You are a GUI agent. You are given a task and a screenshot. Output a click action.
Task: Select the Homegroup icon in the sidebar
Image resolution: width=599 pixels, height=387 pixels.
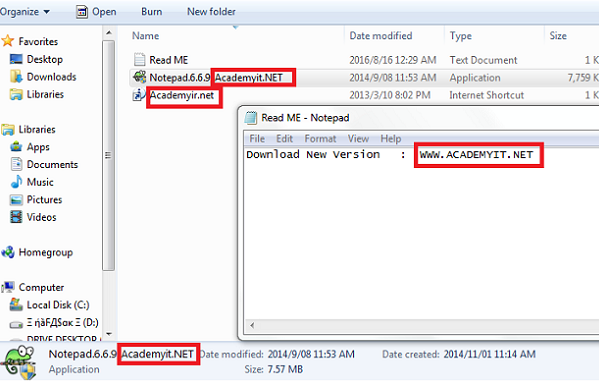pyautogui.click(x=8, y=252)
